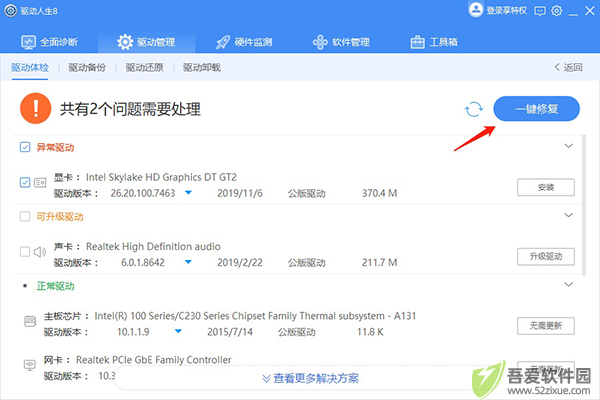Check the Realtek High Definition audio checkbox
Image resolution: width=600 pixels, height=400 pixels.
[x=25, y=251]
